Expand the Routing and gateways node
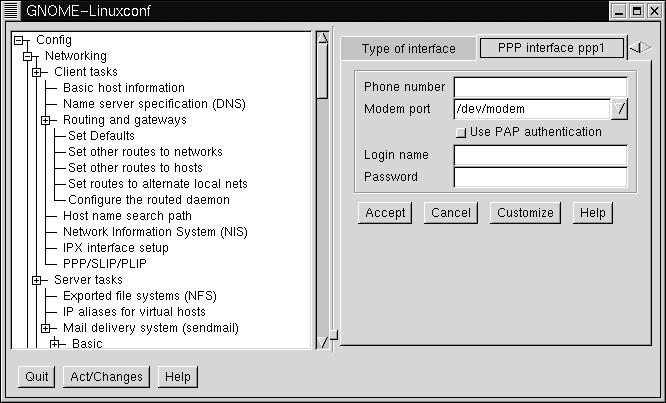The height and width of the screenshot is (403, 666). 46,120
